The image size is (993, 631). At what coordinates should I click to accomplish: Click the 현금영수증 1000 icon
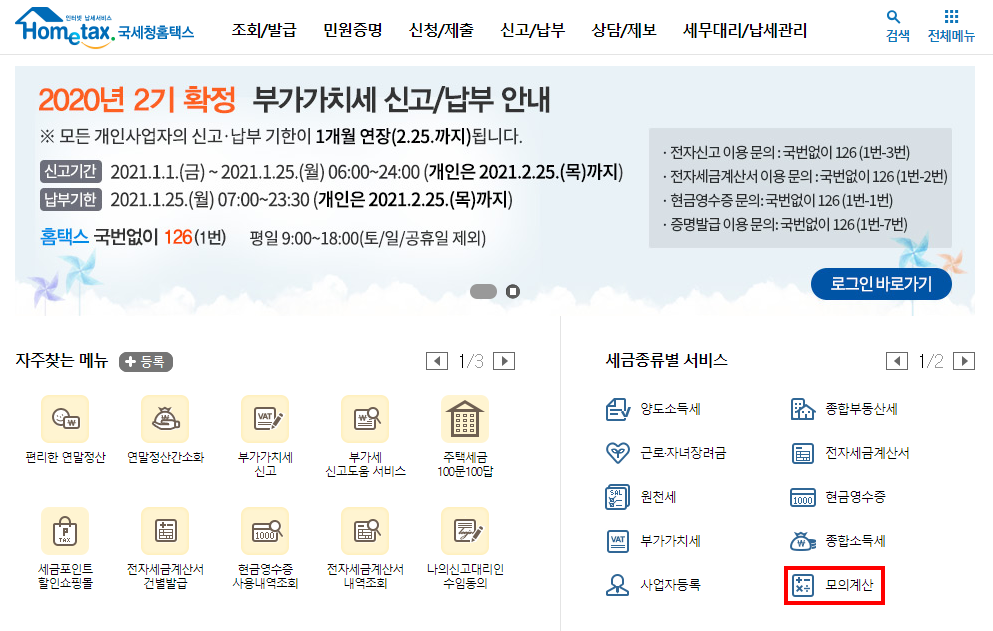click(802, 498)
